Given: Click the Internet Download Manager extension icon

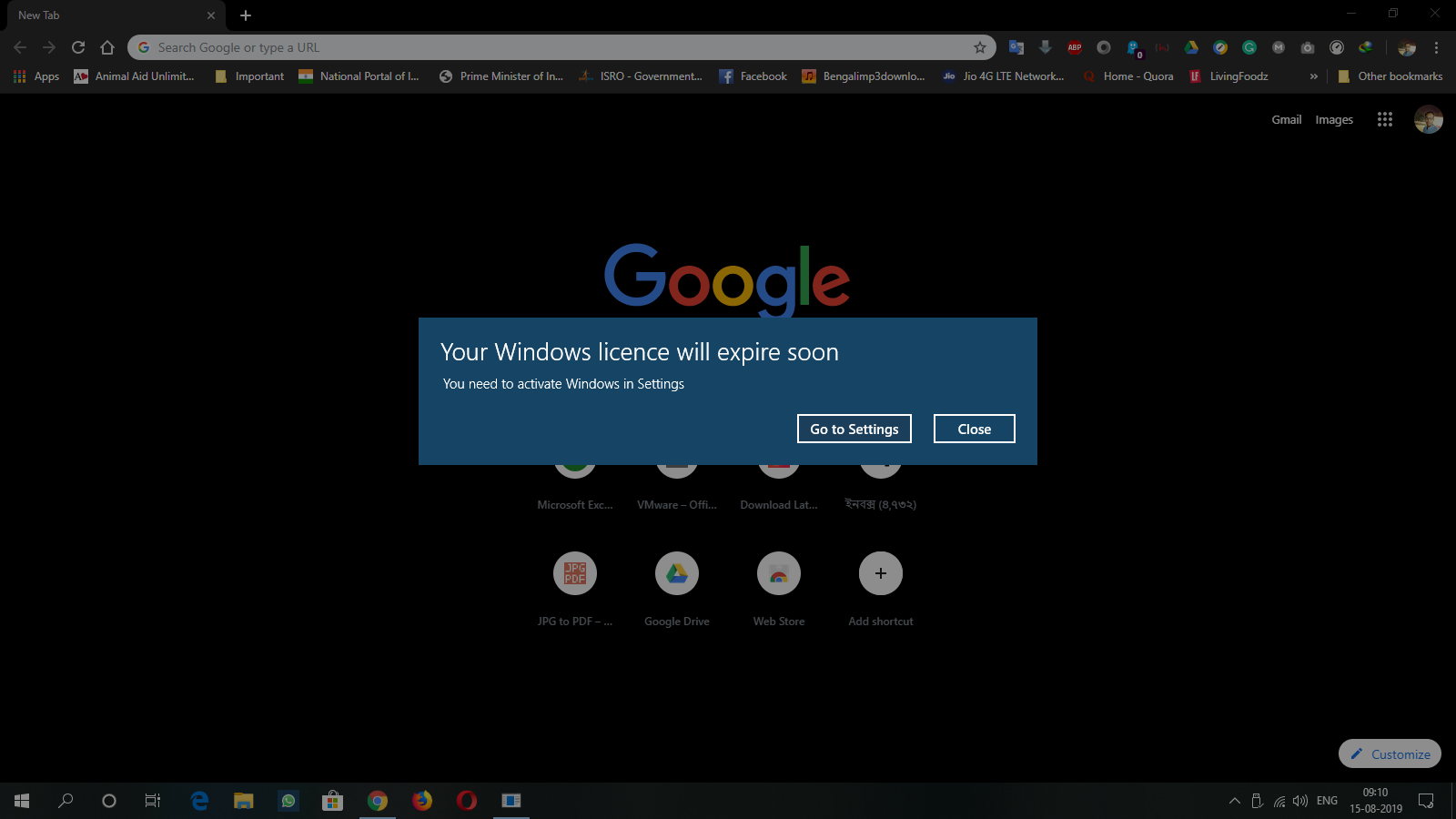Looking at the screenshot, I should [x=1366, y=47].
